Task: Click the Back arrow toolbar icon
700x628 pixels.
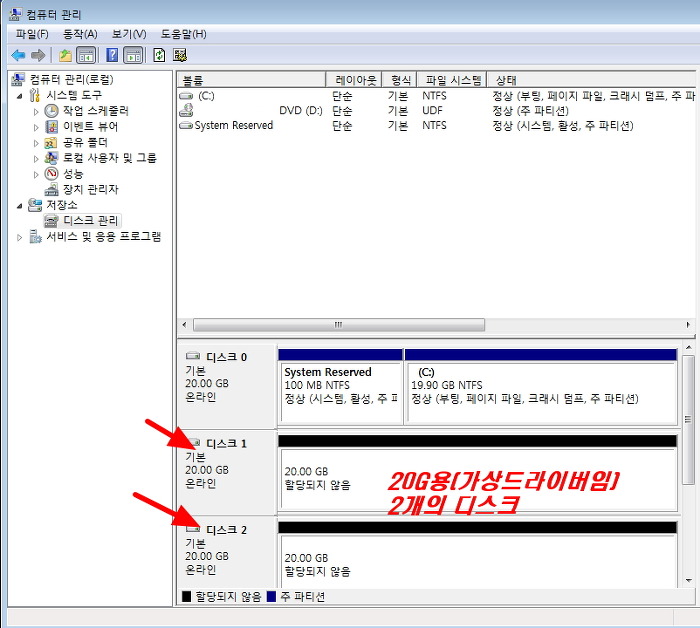Action: [x=18, y=55]
